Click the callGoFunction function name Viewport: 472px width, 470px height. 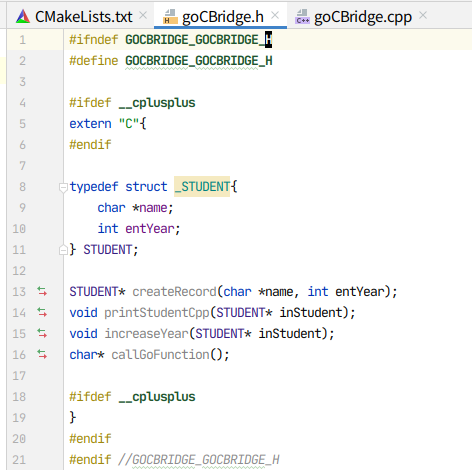pyautogui.click(x=160, y=355)
